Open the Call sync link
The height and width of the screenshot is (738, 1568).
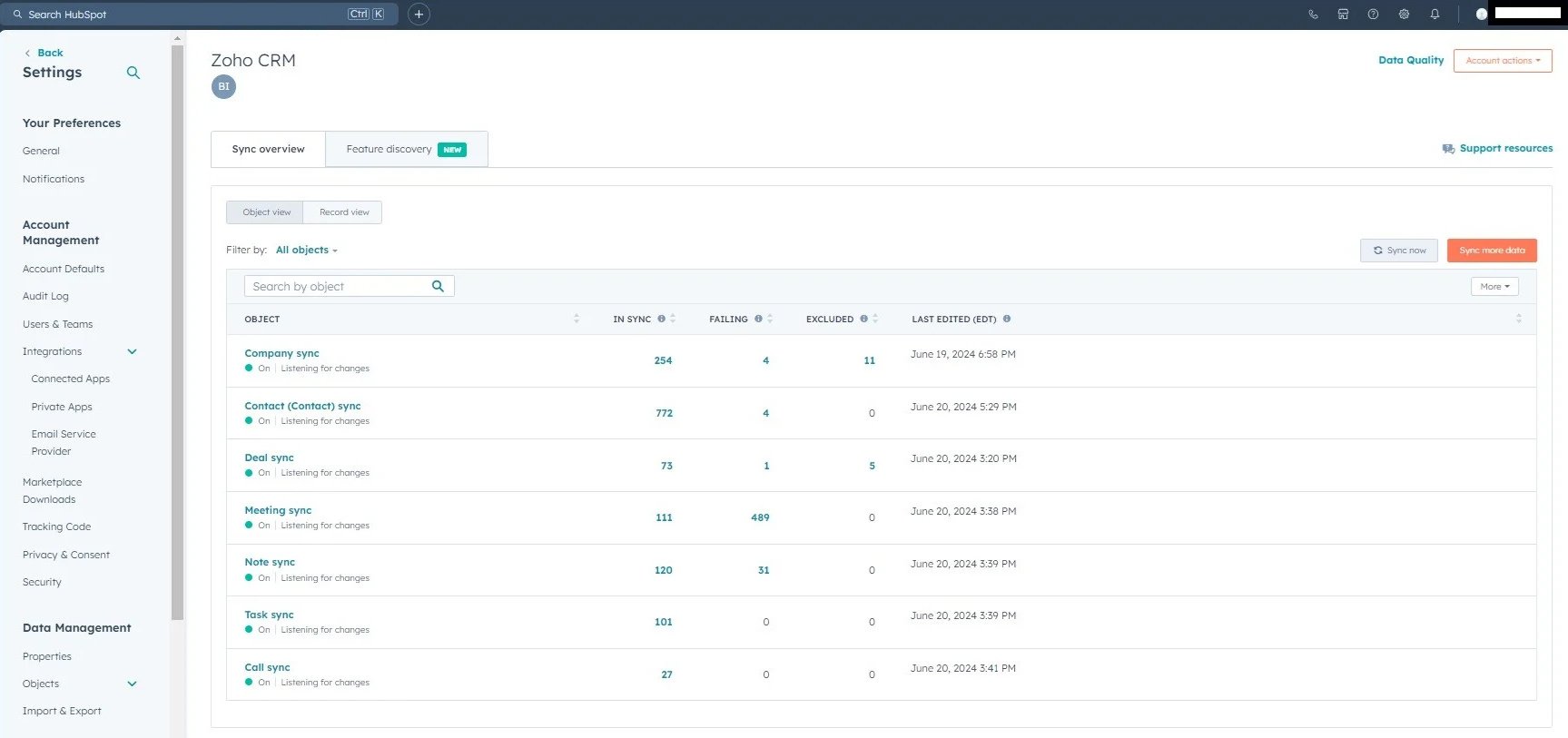pyautogui.click(x=267, y=668)
